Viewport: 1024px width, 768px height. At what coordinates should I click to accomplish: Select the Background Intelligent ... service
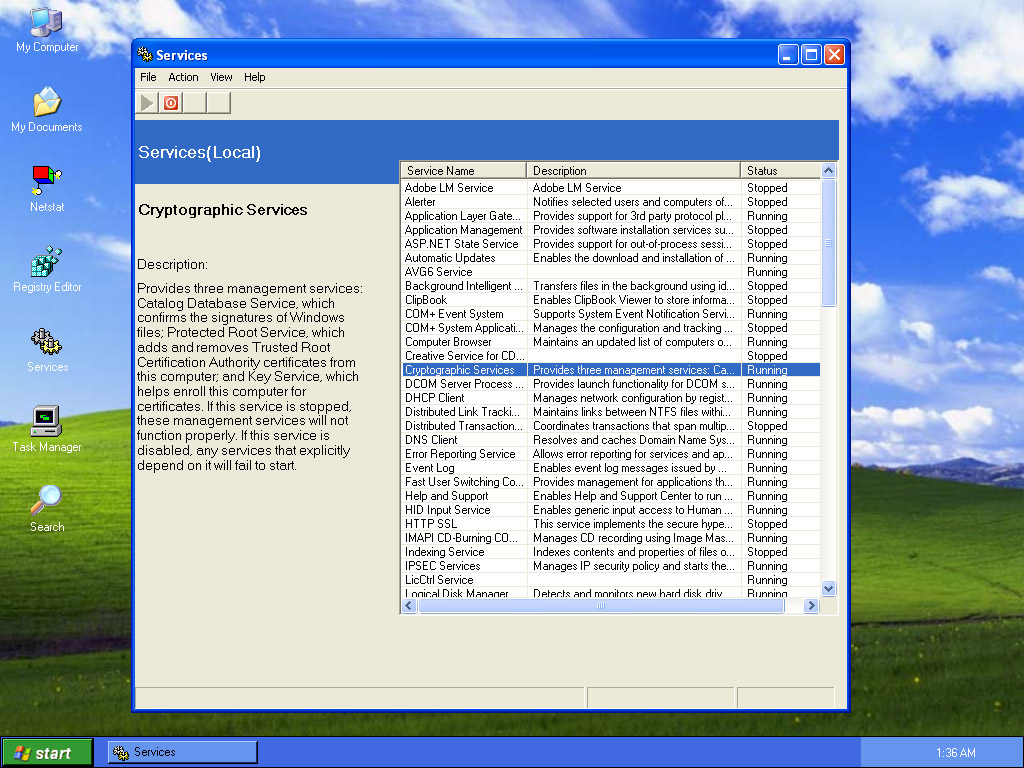point(611,286)
